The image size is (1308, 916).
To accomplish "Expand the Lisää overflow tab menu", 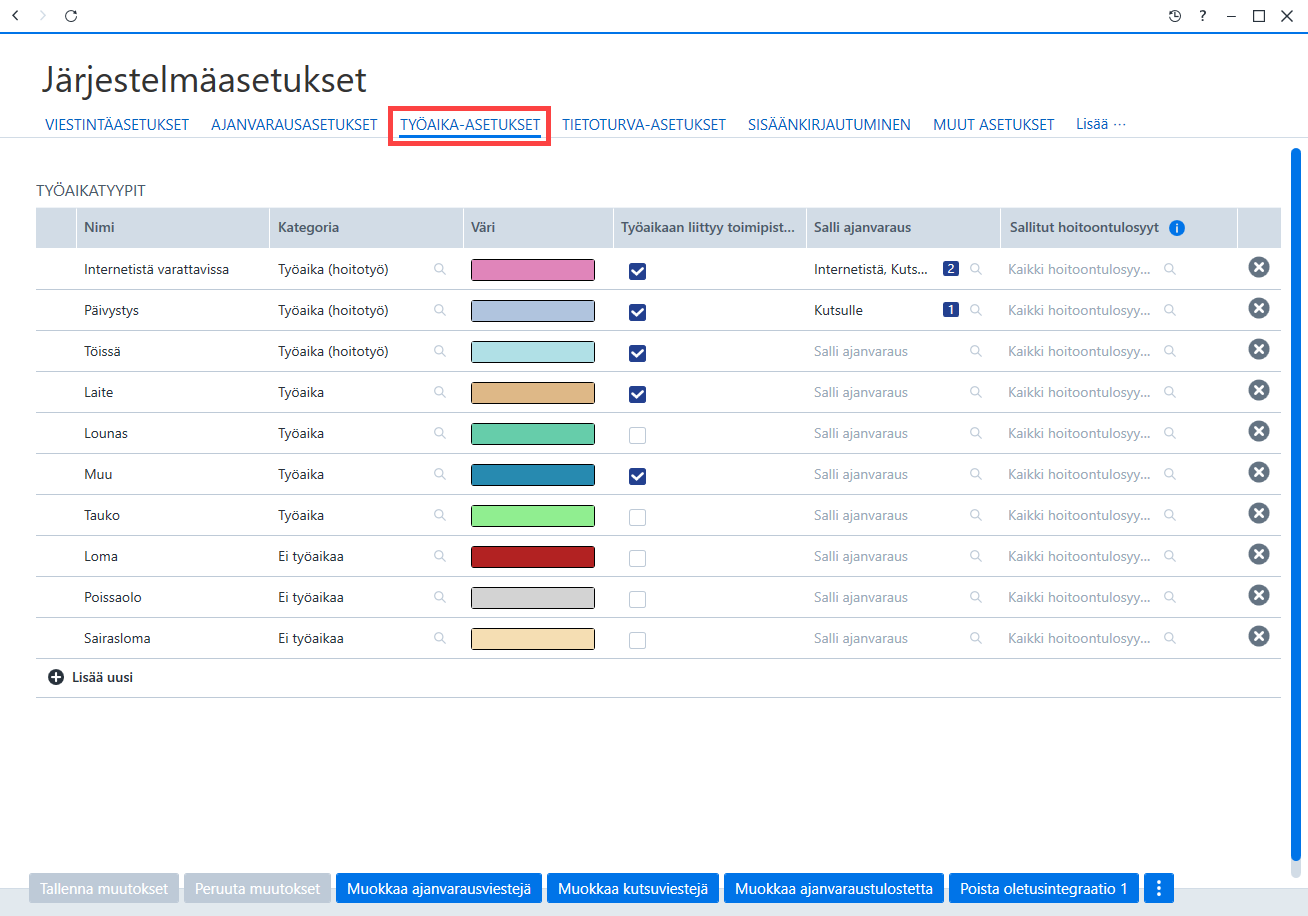I will coord(1101,124).
